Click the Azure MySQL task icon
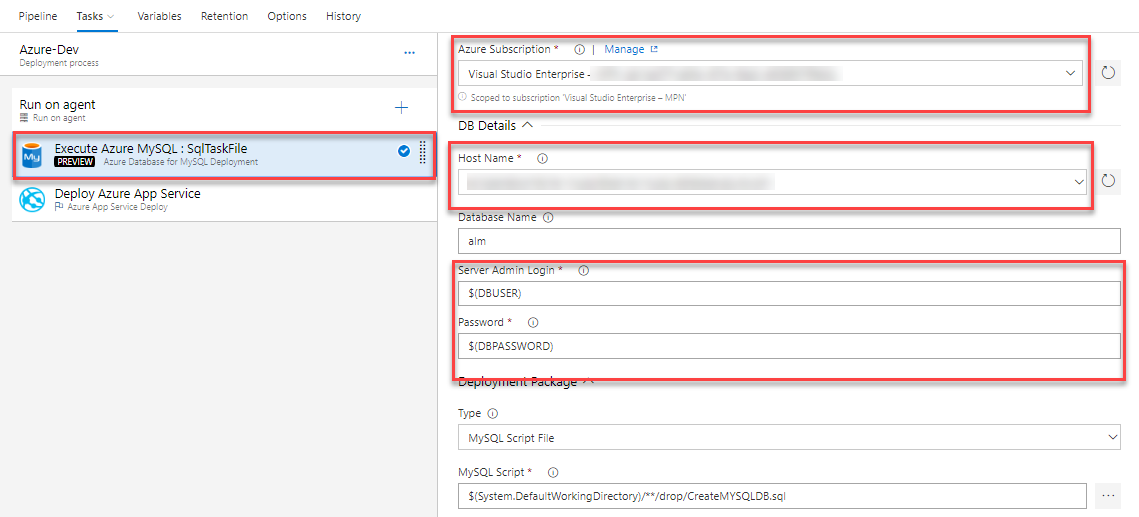This screenshot has width=1139, height=517. [33, 155]
